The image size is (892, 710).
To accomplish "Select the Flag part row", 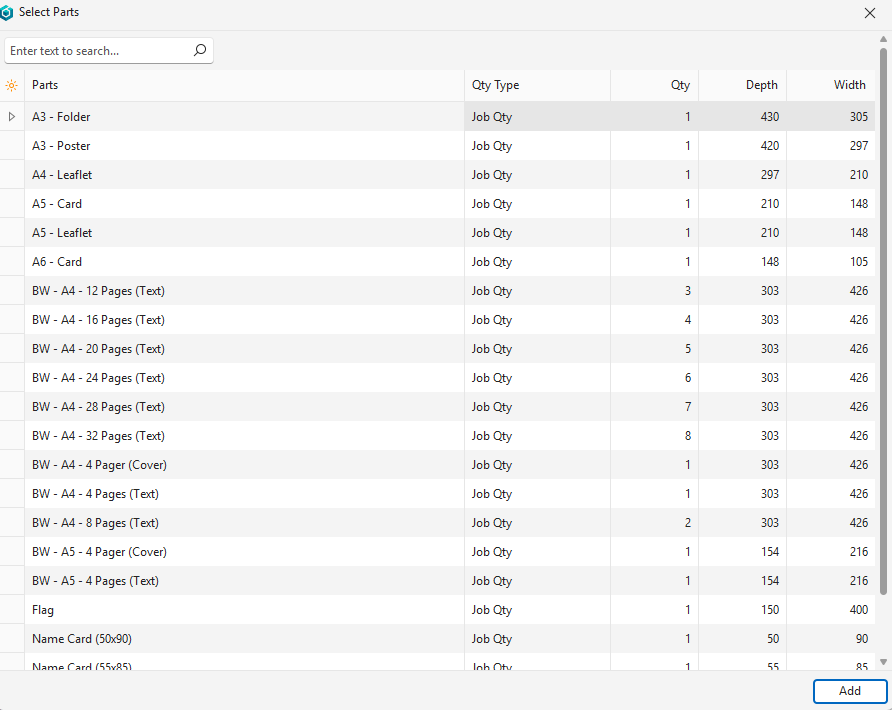I will pyautogui.click(x=244, y=610).
